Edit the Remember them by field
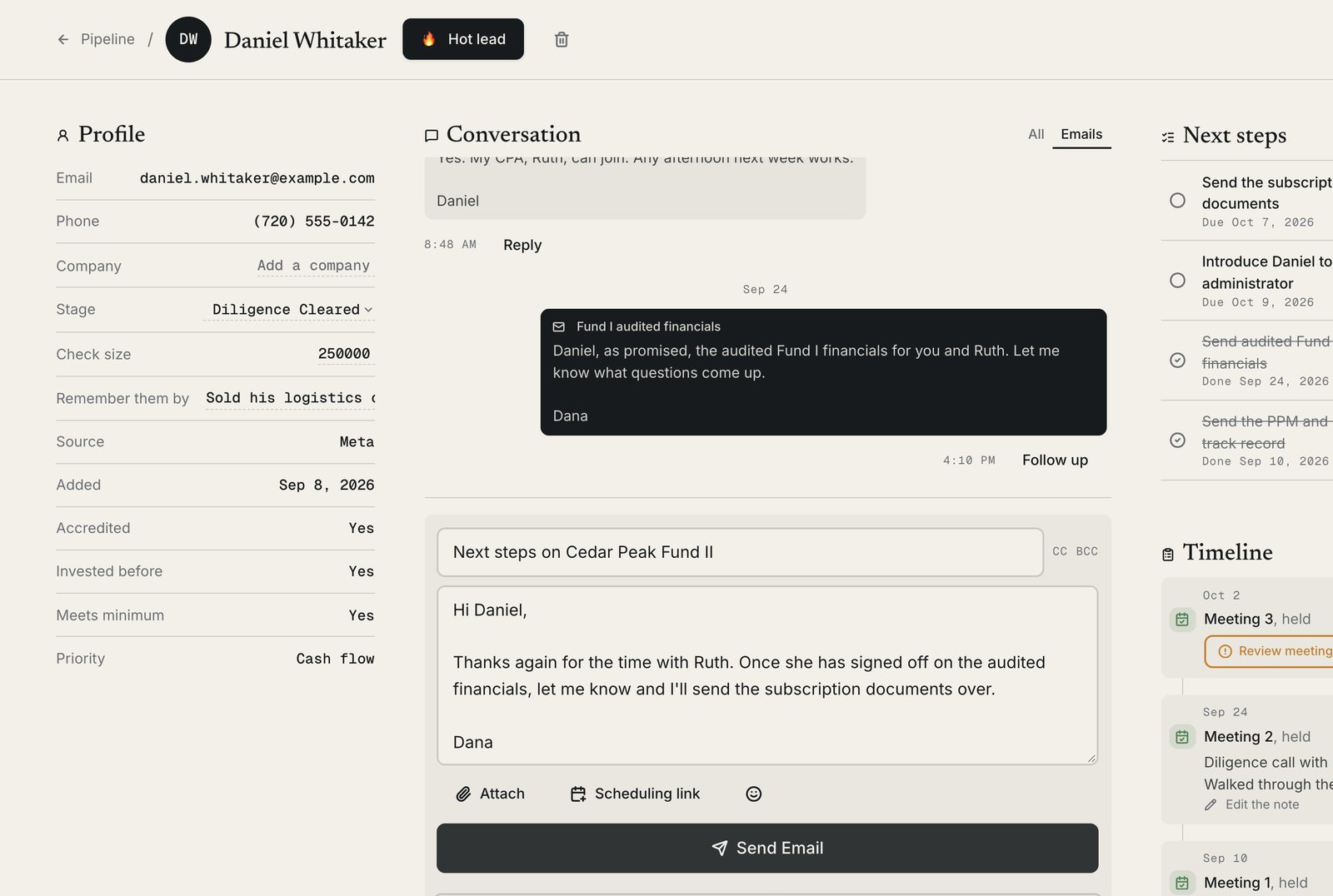Image resolution: width=1333 pixels, height=896 pixels. [x=290, y=398]
